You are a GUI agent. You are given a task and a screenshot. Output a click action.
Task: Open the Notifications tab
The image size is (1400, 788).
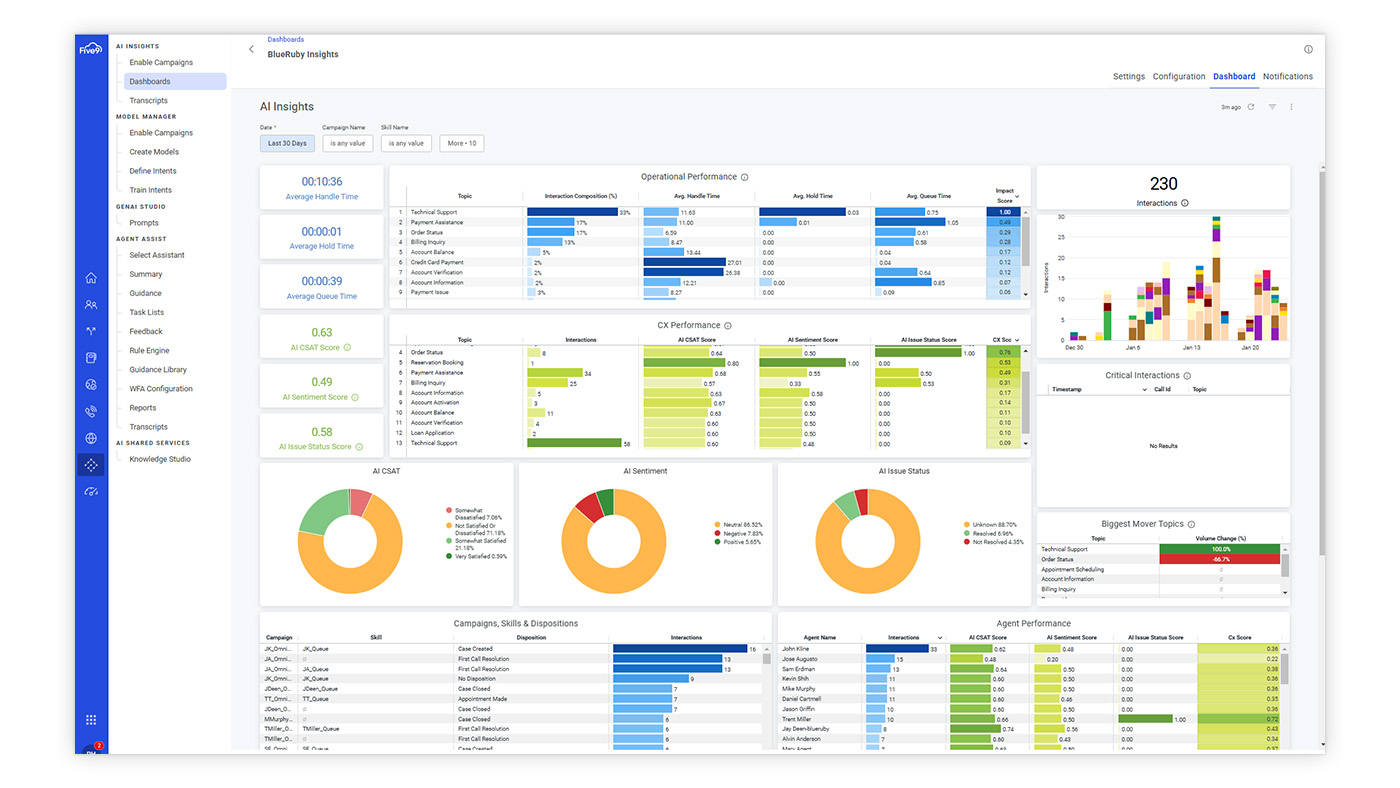click(x=1287, y=76)
